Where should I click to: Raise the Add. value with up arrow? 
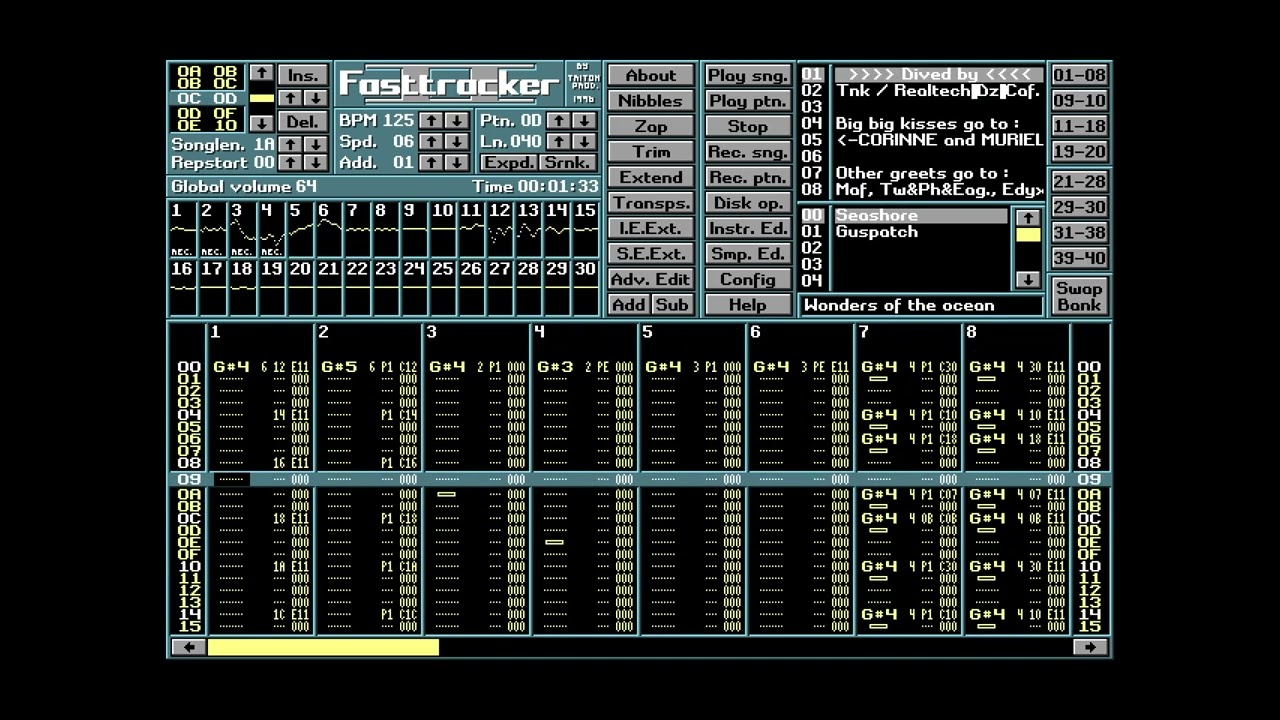[x=431, y=162]
